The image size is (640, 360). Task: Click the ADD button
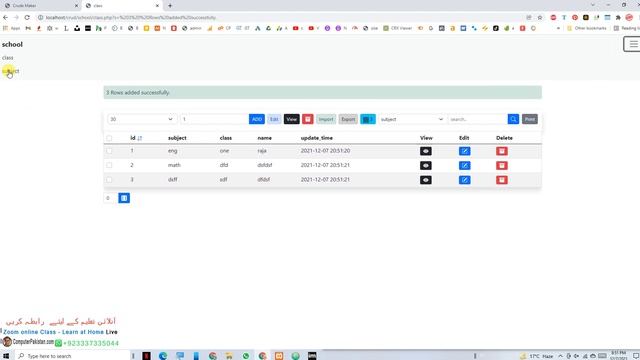pos(257,119)
